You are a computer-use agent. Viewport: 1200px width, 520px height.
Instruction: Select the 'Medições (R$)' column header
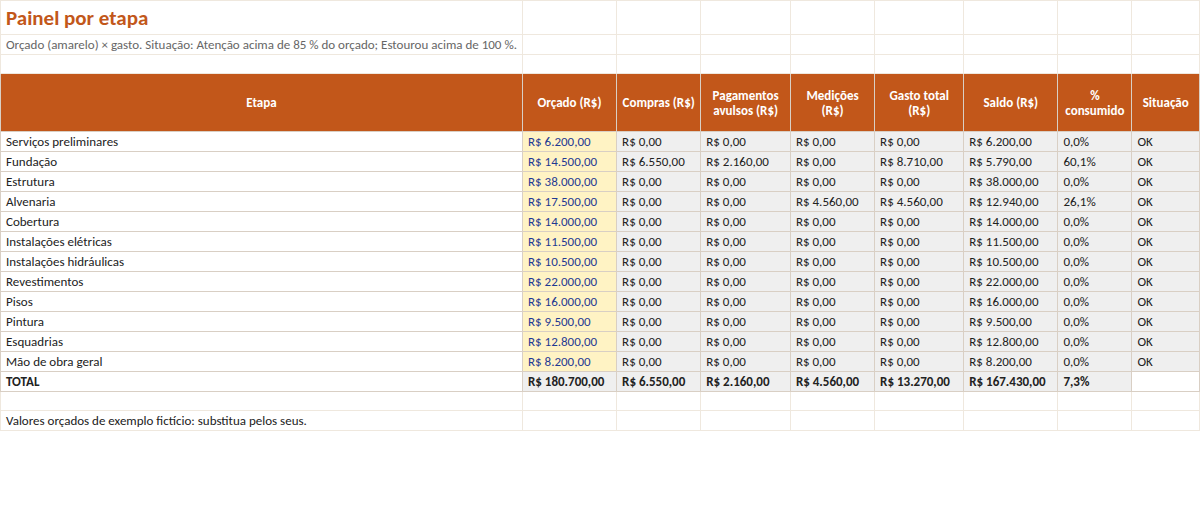point(832,102)
